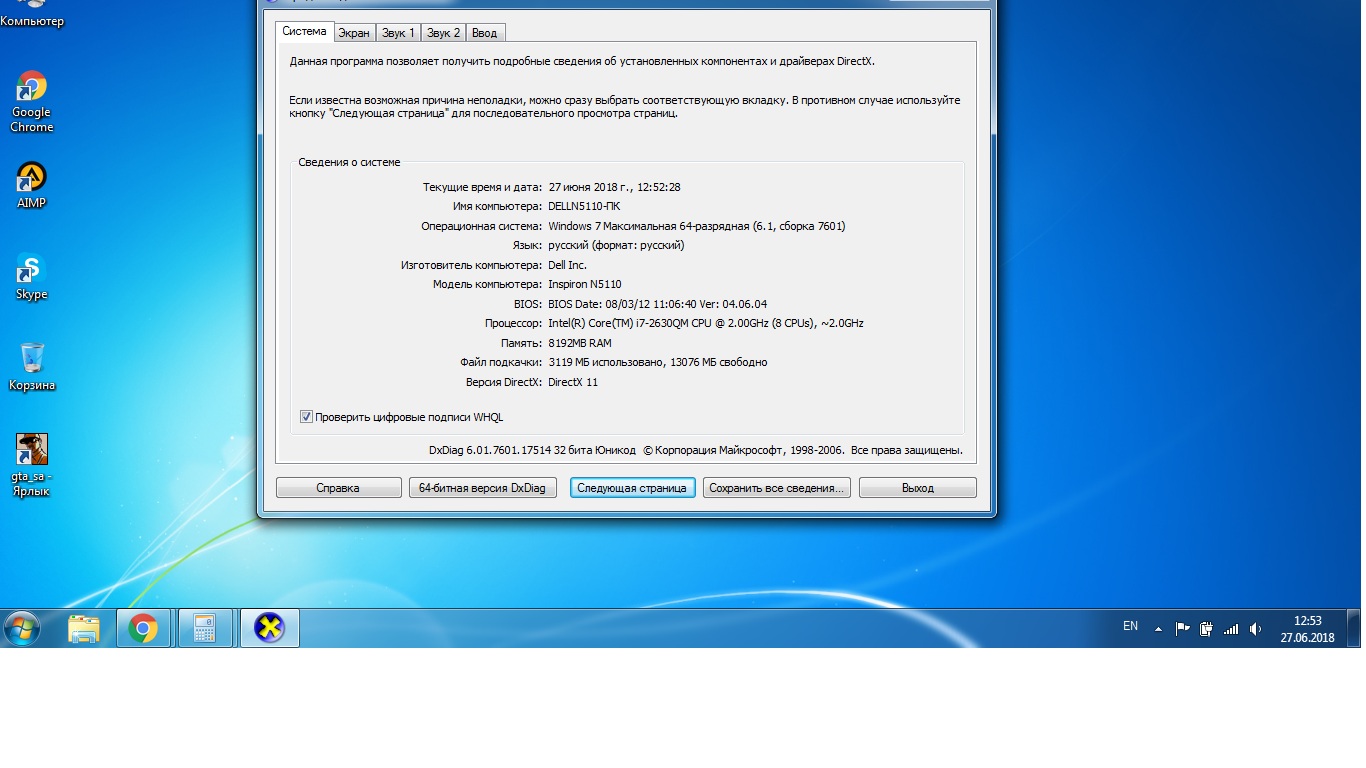Show hidden tray icons arrow
The image size is (1366, 768).
point(1158,629)
